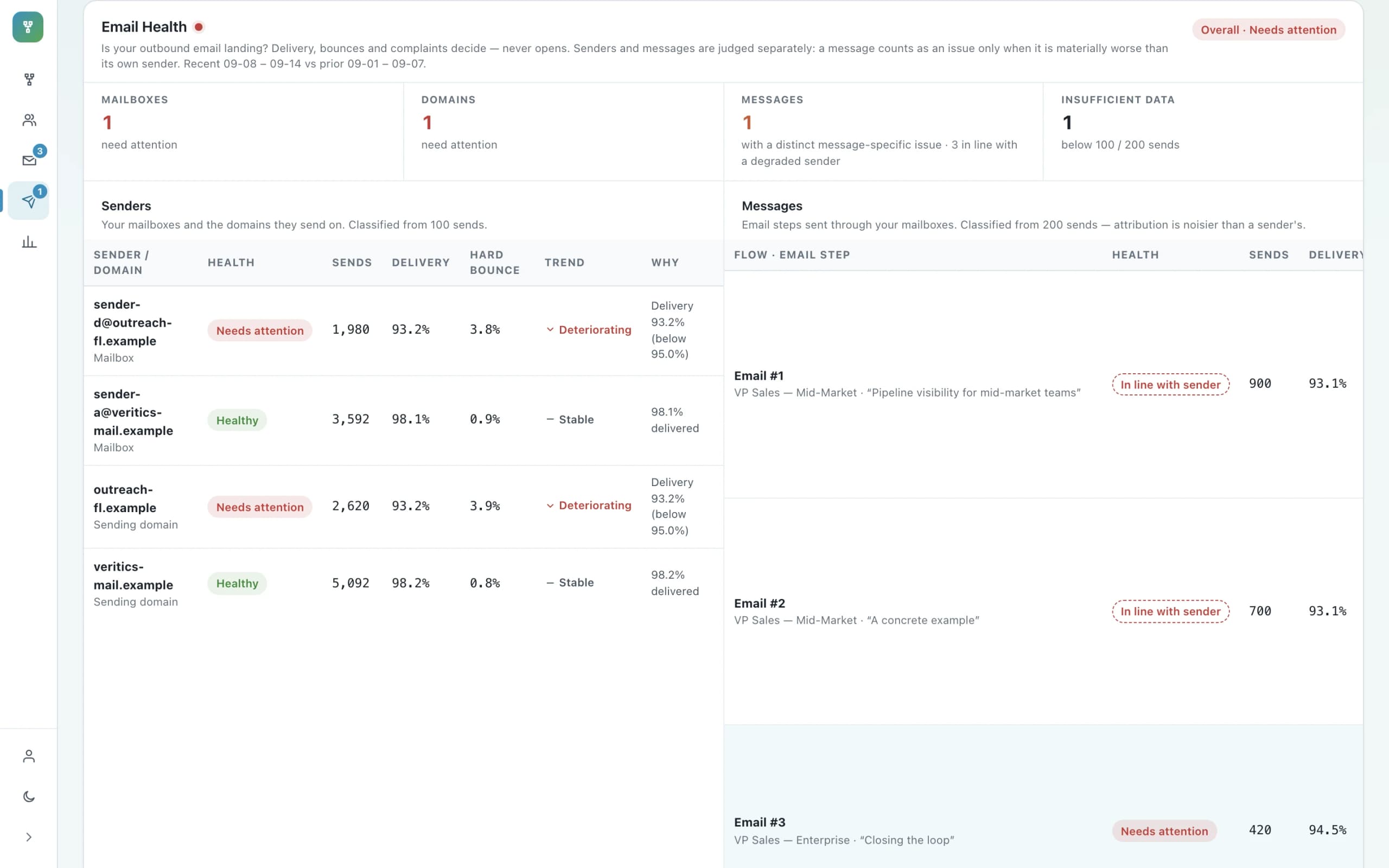Click the Senders Delivery column header

420,263
